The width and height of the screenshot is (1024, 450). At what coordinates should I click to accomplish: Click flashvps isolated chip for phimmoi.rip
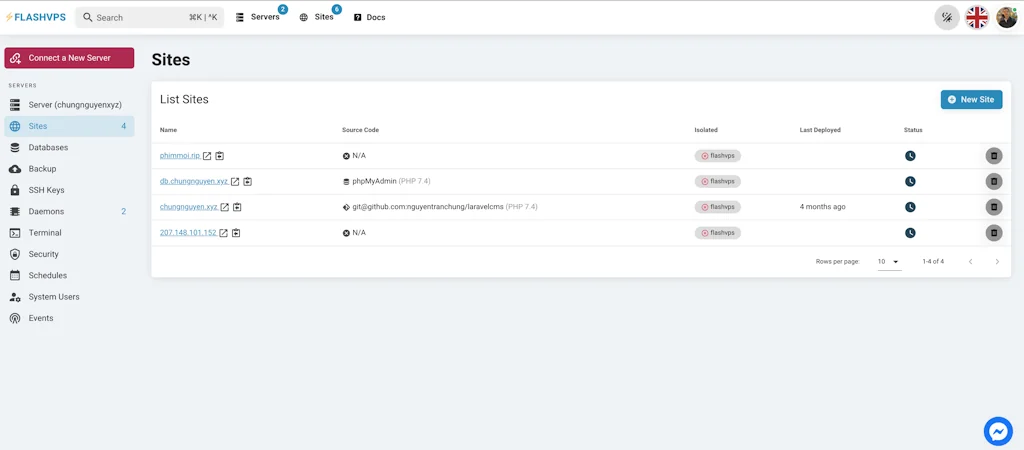(x=718, y=156)
